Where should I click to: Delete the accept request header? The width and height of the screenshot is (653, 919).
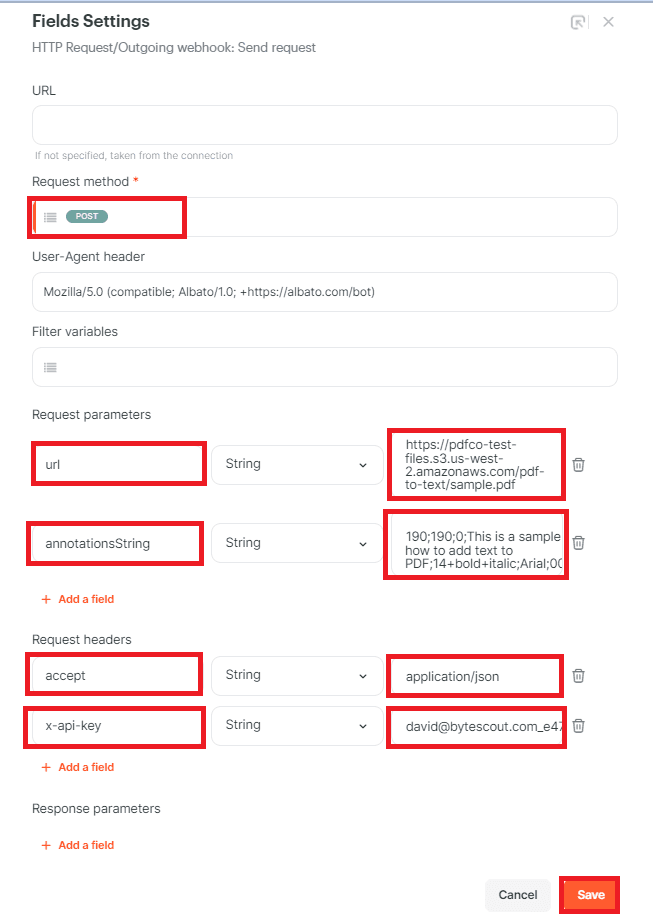577,675
